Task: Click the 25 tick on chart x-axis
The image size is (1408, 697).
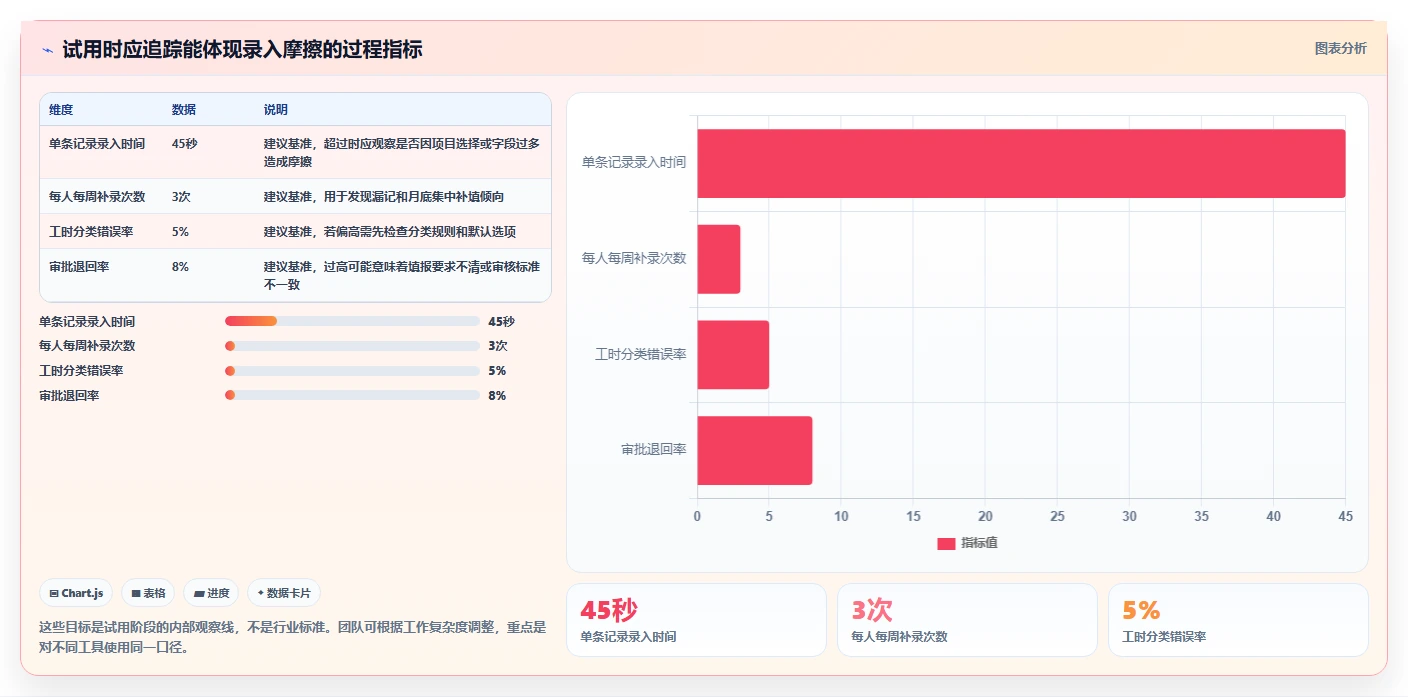Action: coord(1057,517)
